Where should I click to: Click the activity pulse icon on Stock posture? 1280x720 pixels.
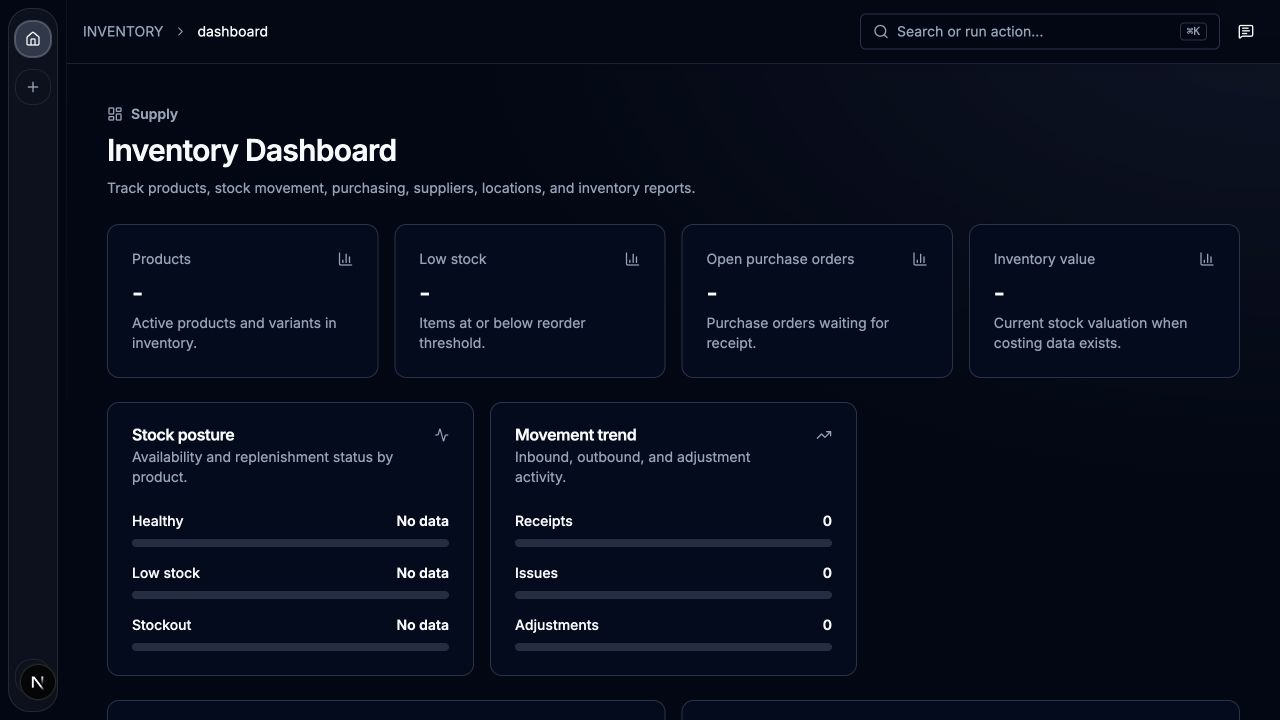(x=441, y=435)
